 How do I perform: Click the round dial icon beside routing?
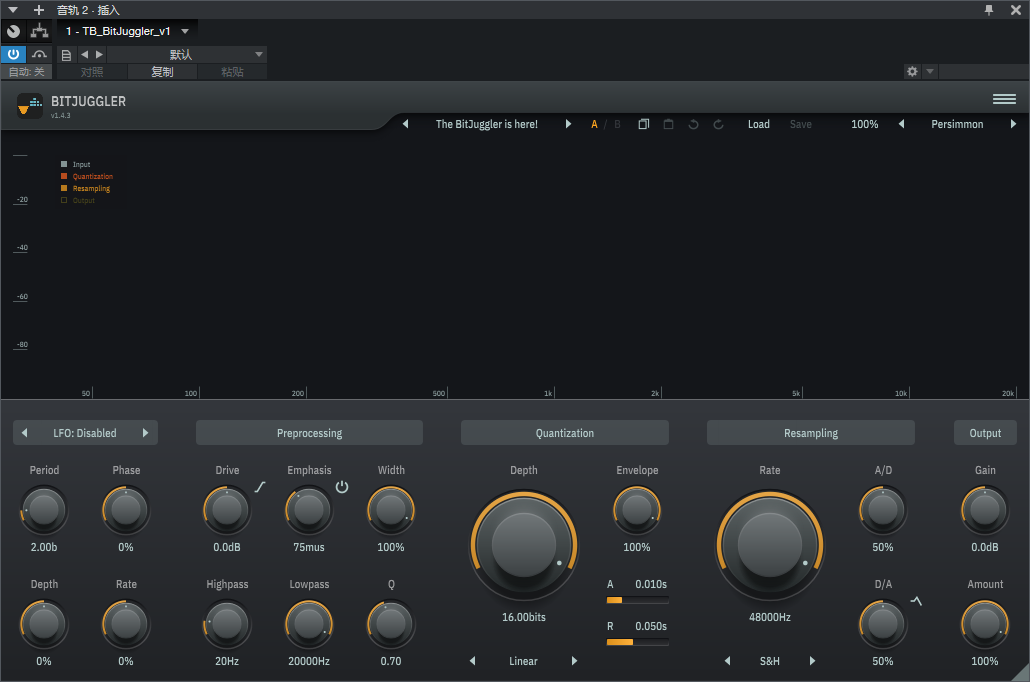click(13, 31)
